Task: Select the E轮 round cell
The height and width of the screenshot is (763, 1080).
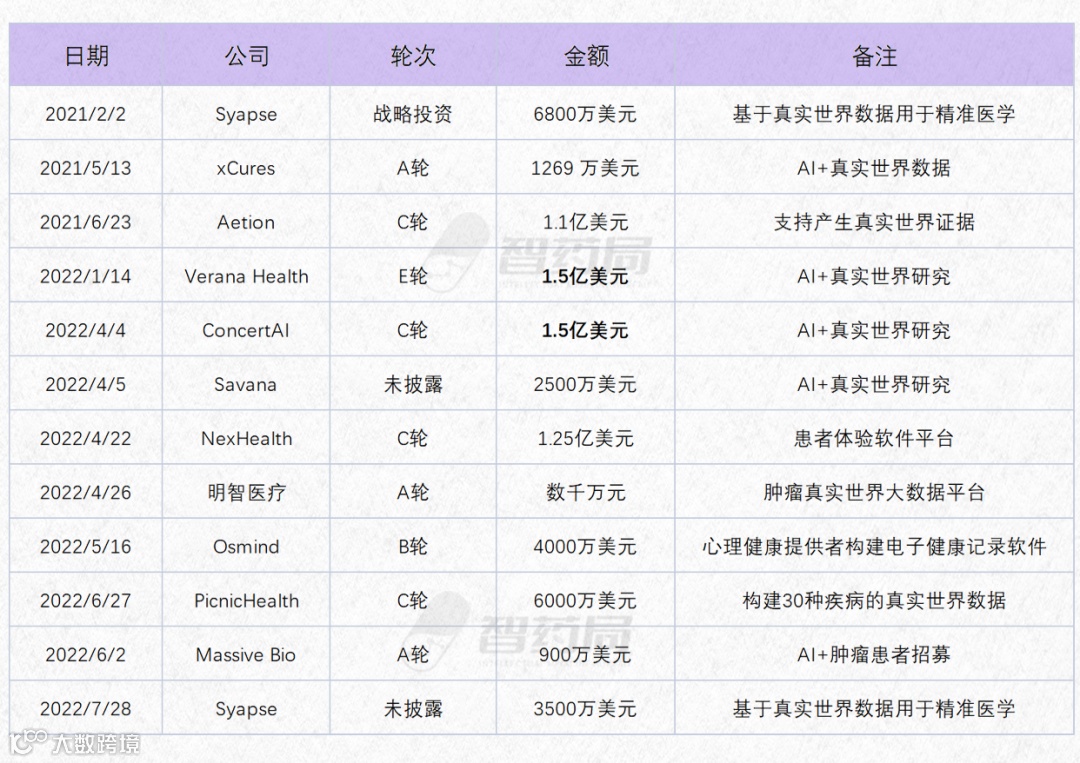Action: [413, 276]
